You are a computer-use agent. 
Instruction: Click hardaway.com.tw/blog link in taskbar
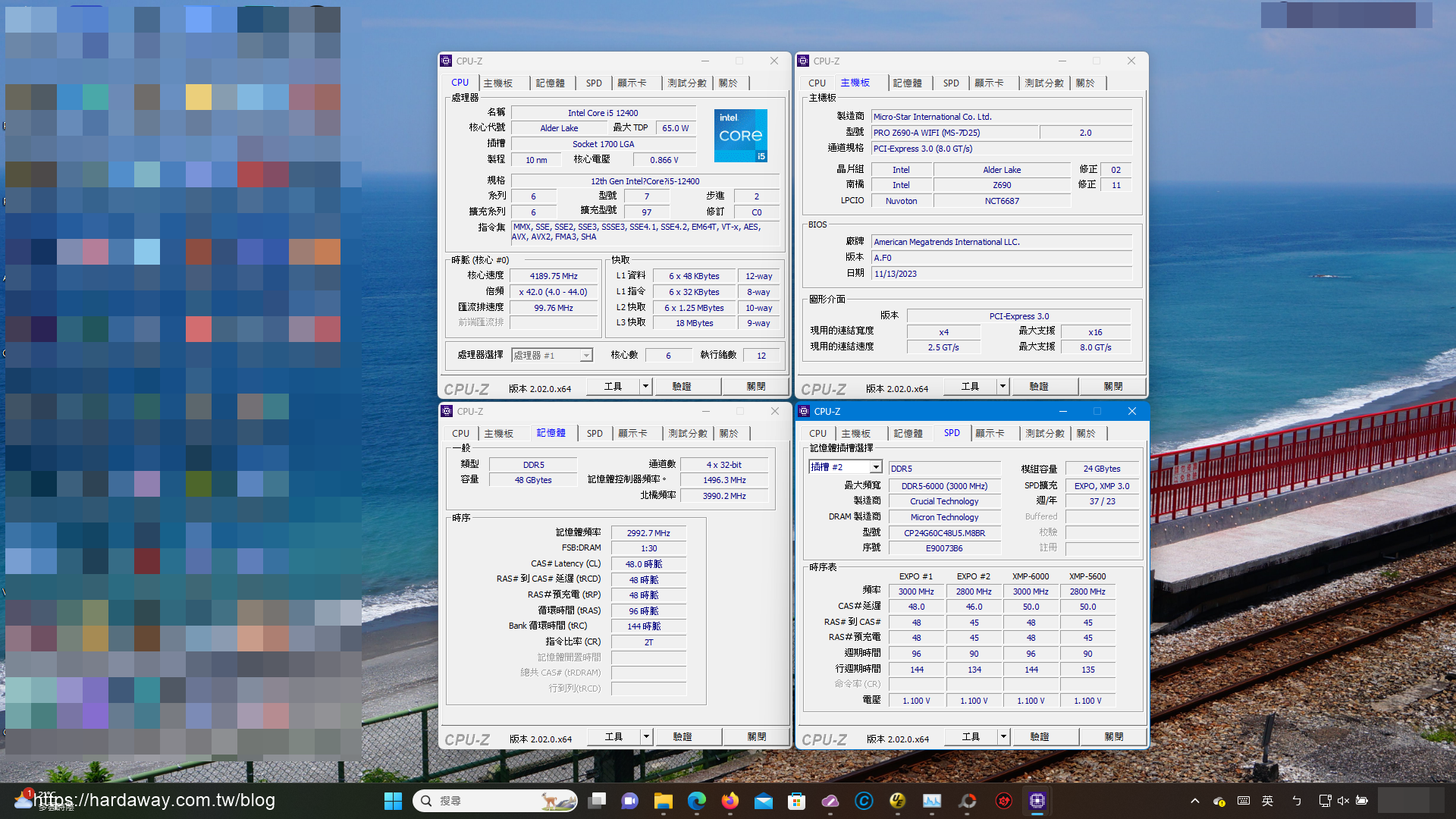[154, 798]
